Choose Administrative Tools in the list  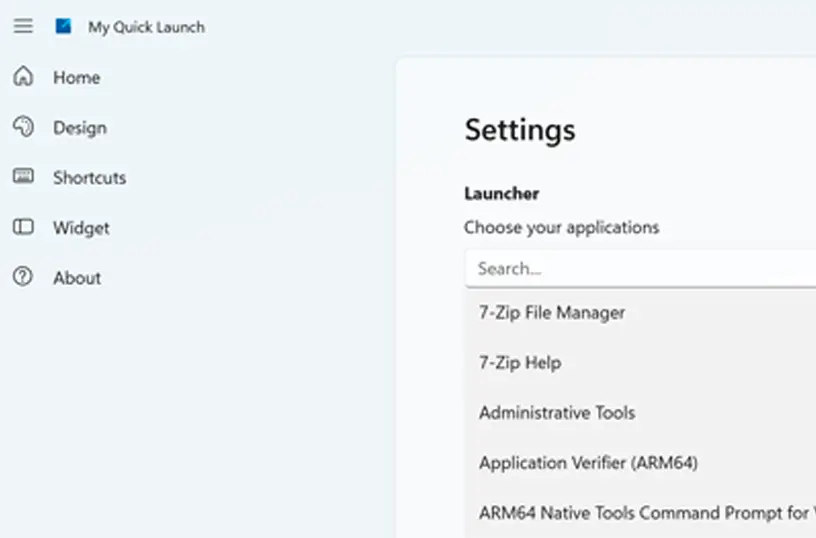(x=641, y=413)
